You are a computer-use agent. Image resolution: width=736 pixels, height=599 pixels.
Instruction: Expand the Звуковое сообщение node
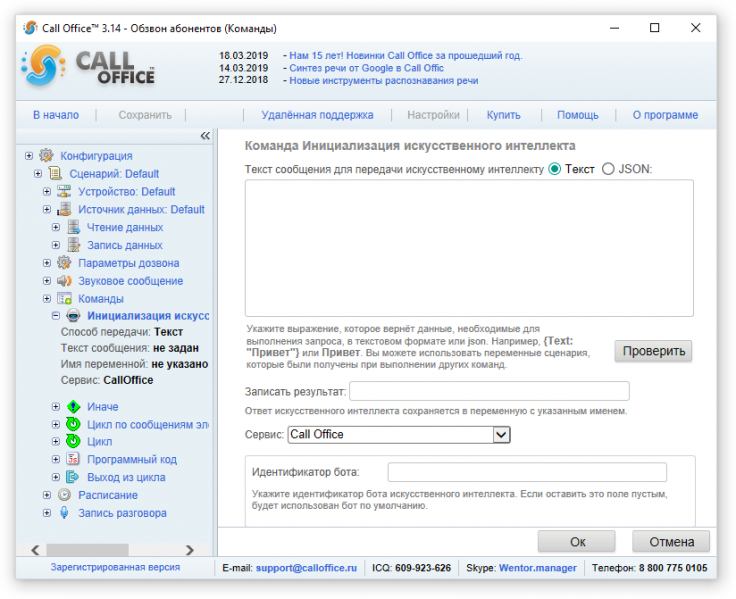47,281
